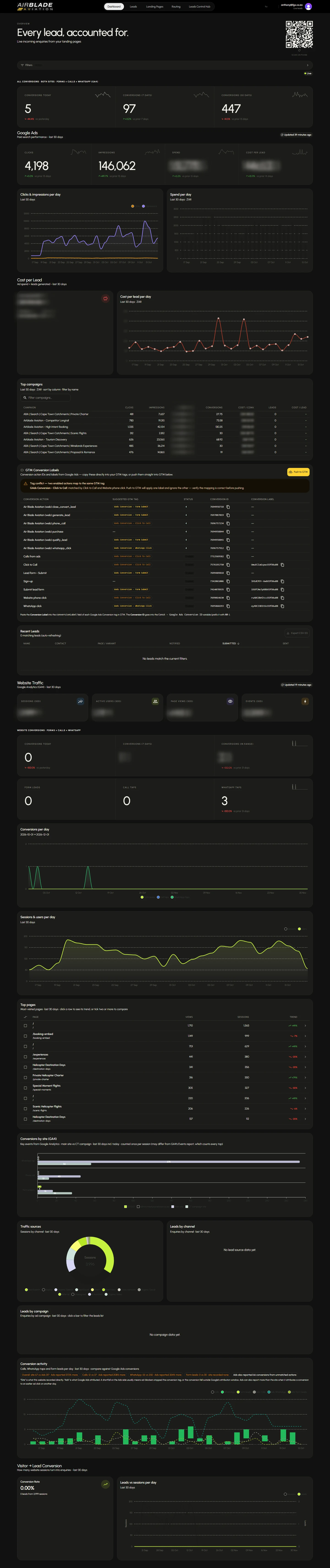Open the Leads tab
Viewport: 330px width, 1568px height.
[x=133, y=6]
